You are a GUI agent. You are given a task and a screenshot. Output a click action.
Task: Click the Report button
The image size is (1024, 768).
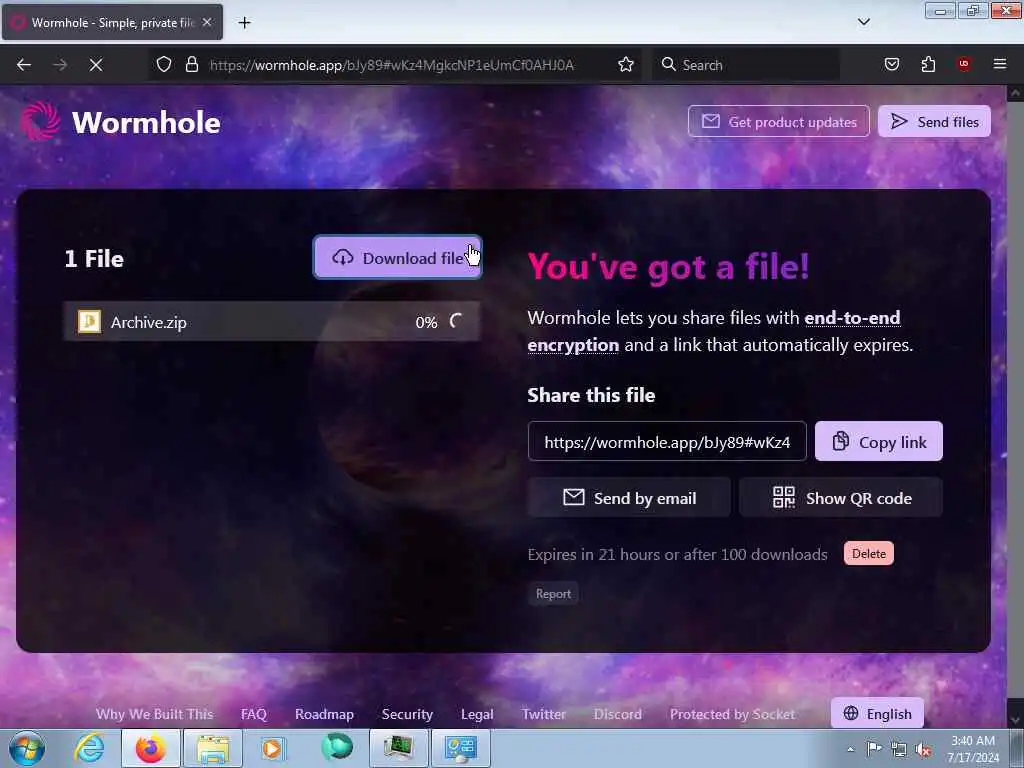tap(553, 594)
